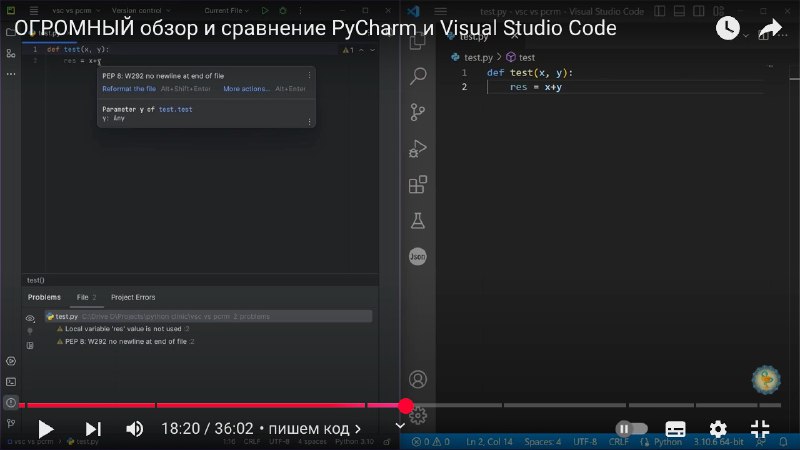Click the test.test link in popup
800x450 pixels.
coord(176,109)
